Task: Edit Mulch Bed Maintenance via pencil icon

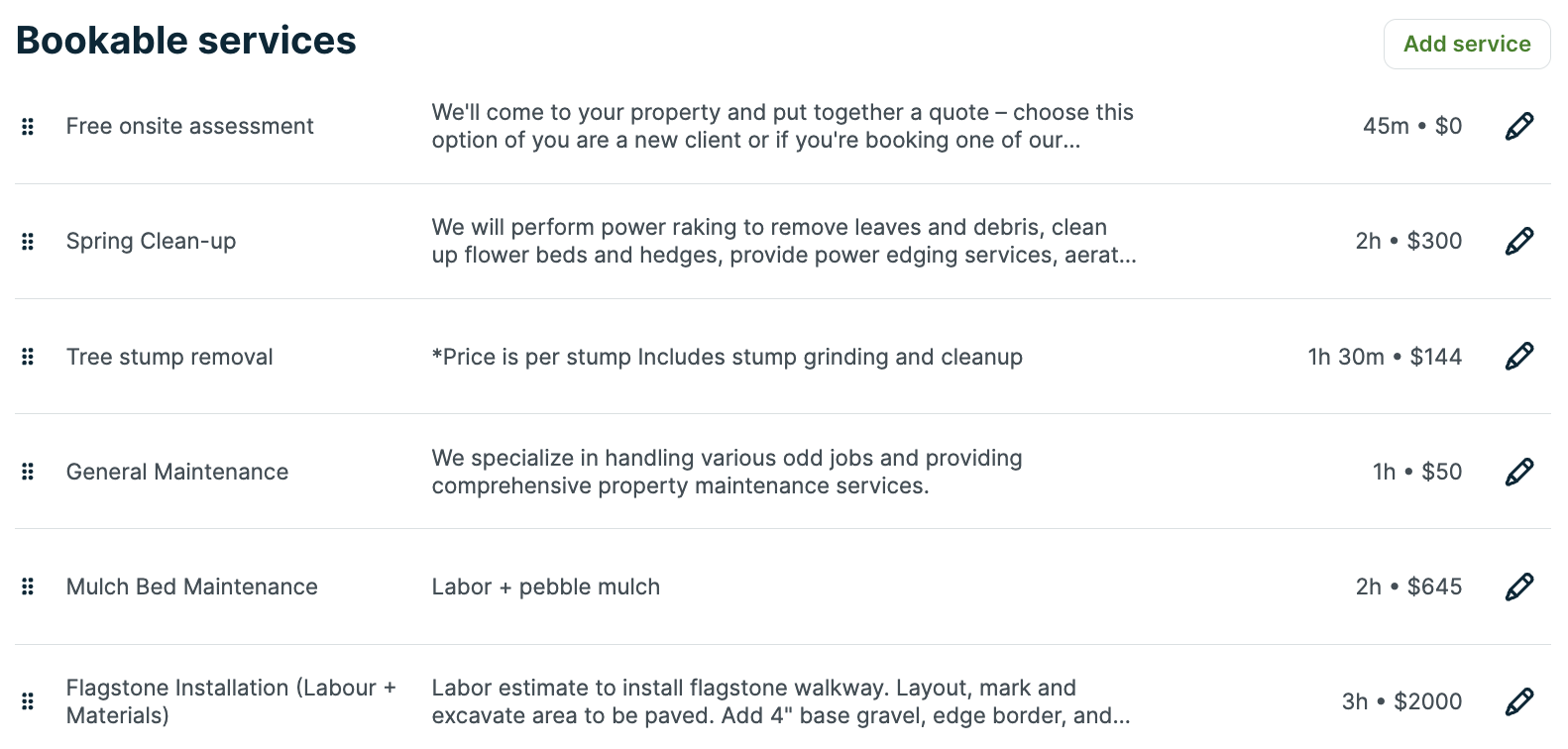Action: point(1518,588)
